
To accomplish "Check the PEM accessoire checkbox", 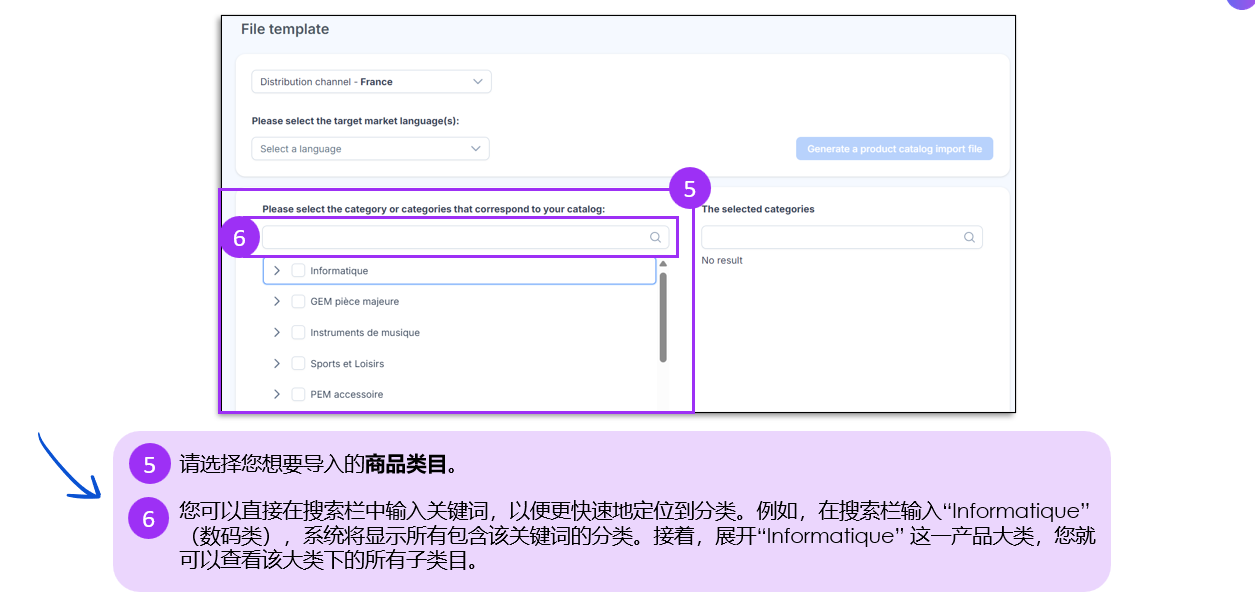I will point(298,395).
